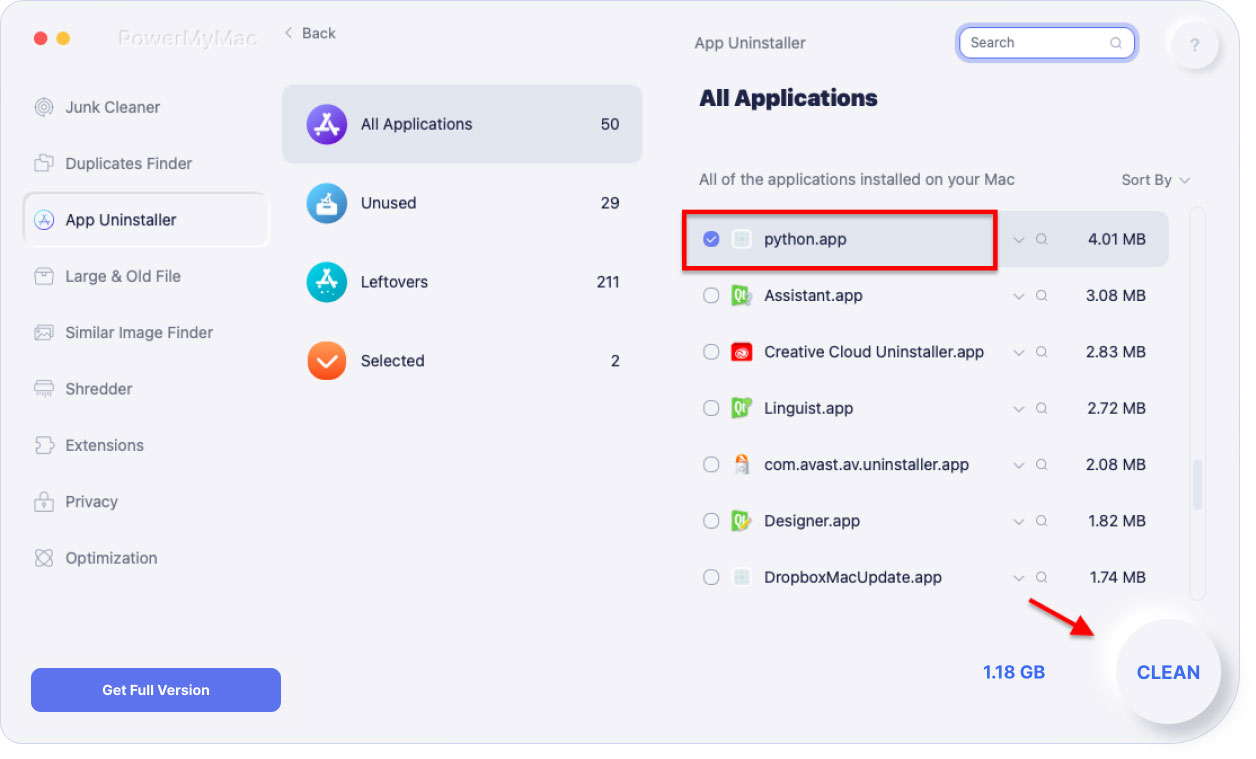1256x759 pixels.
Task: Reveal com.avast.av.uninstaller.app with magnifier icon
Action: click(x=1042, y=465)
